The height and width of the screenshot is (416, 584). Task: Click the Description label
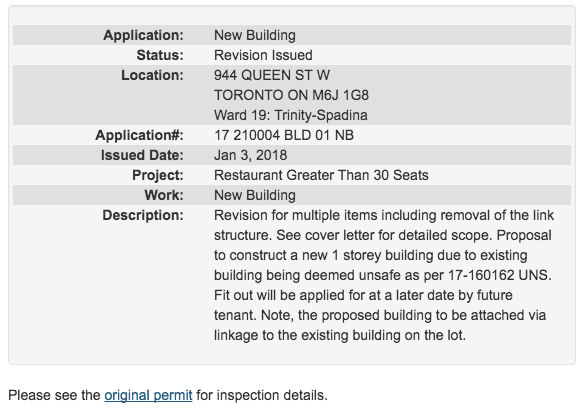143,215
